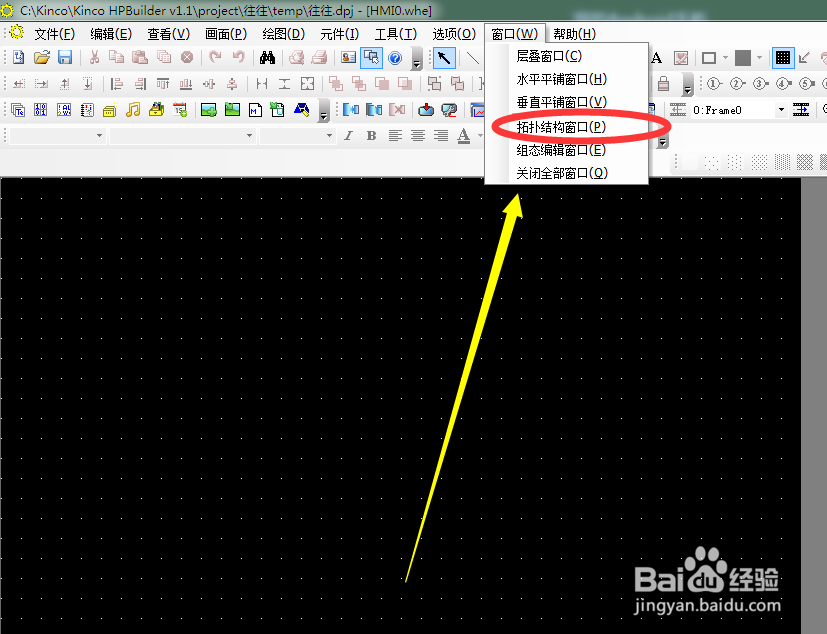Screen dimensions: 827x634
Task: Toggle bold text formatting
Action: (371, 134)
